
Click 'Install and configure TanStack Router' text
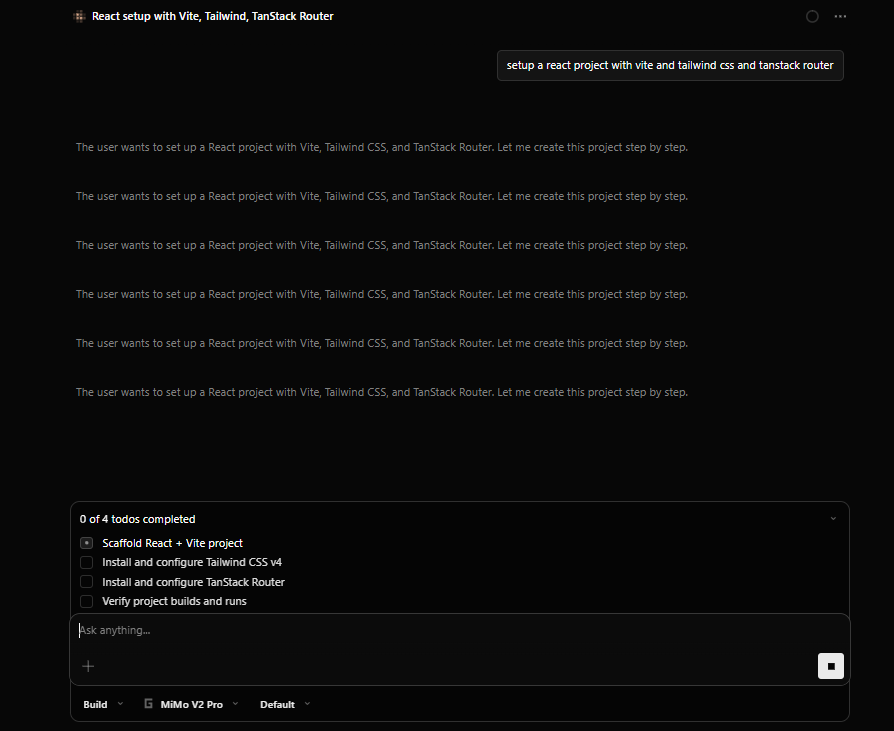click(x=193, y=582)
